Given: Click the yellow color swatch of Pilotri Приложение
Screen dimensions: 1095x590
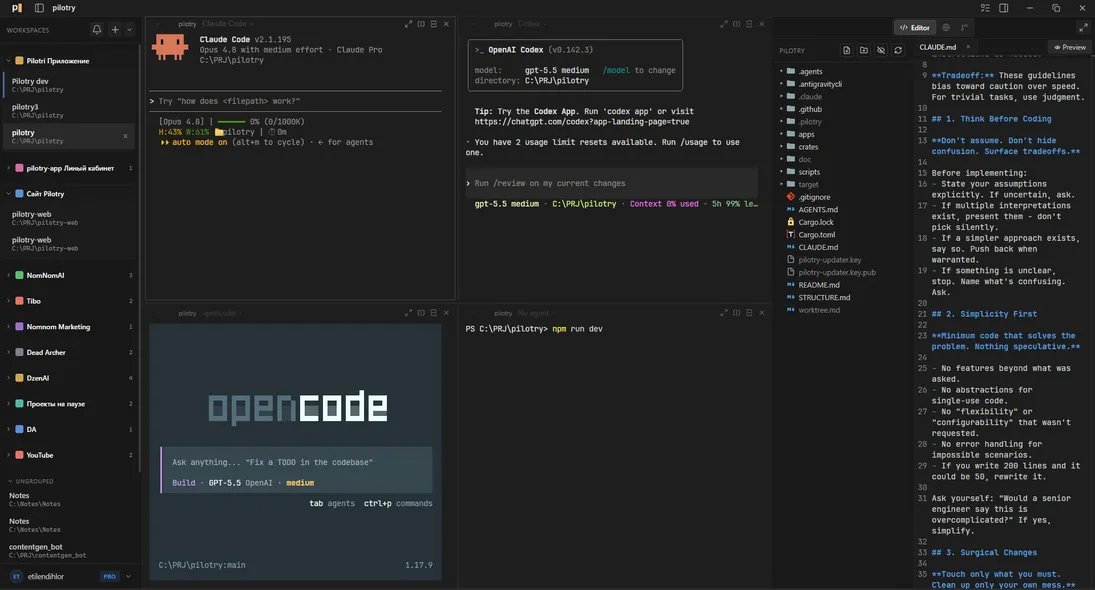Looking at the screenshot, I should click(20, 61).
